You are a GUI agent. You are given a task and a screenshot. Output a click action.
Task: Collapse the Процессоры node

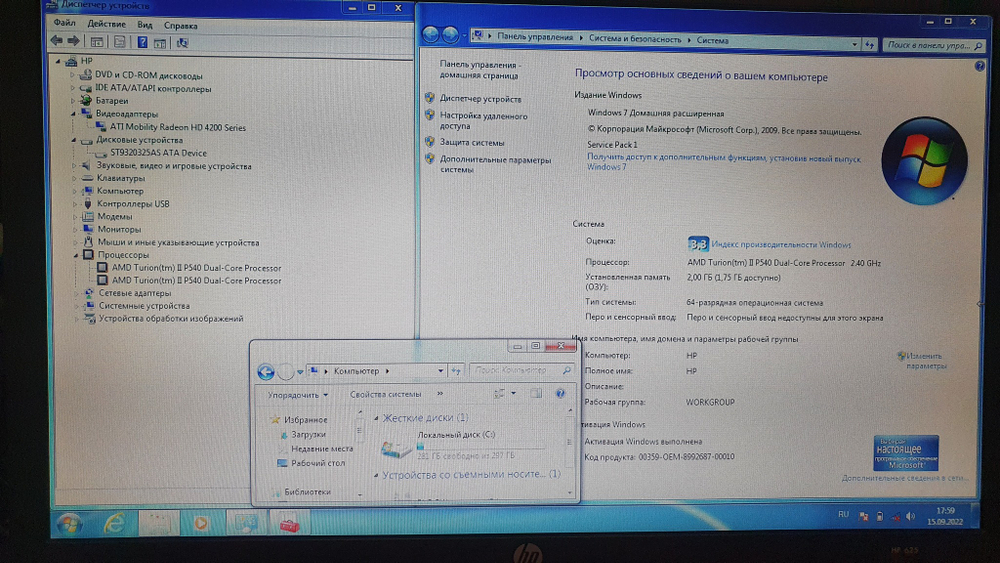(x=75, y=255)
